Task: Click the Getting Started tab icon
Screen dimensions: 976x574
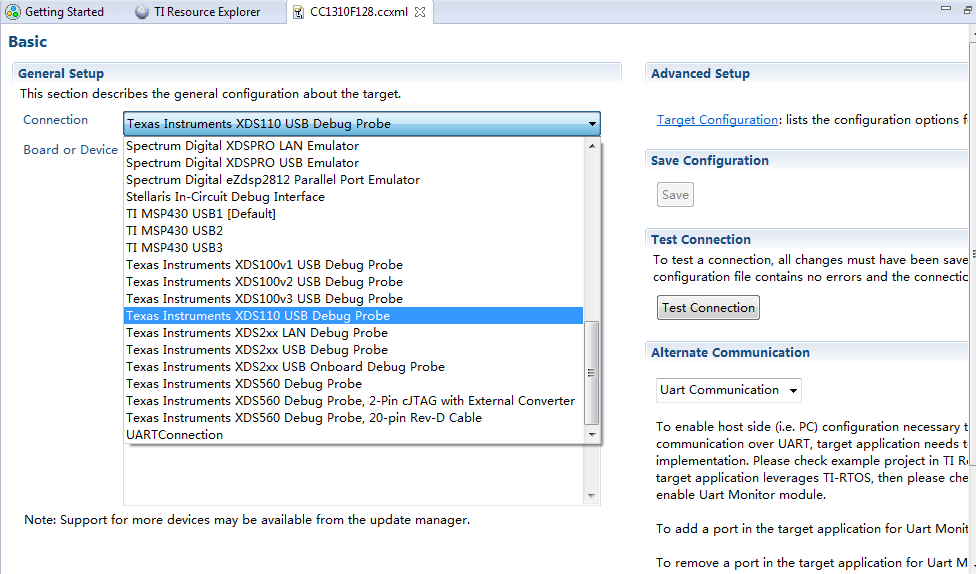Action: point(13,12)
